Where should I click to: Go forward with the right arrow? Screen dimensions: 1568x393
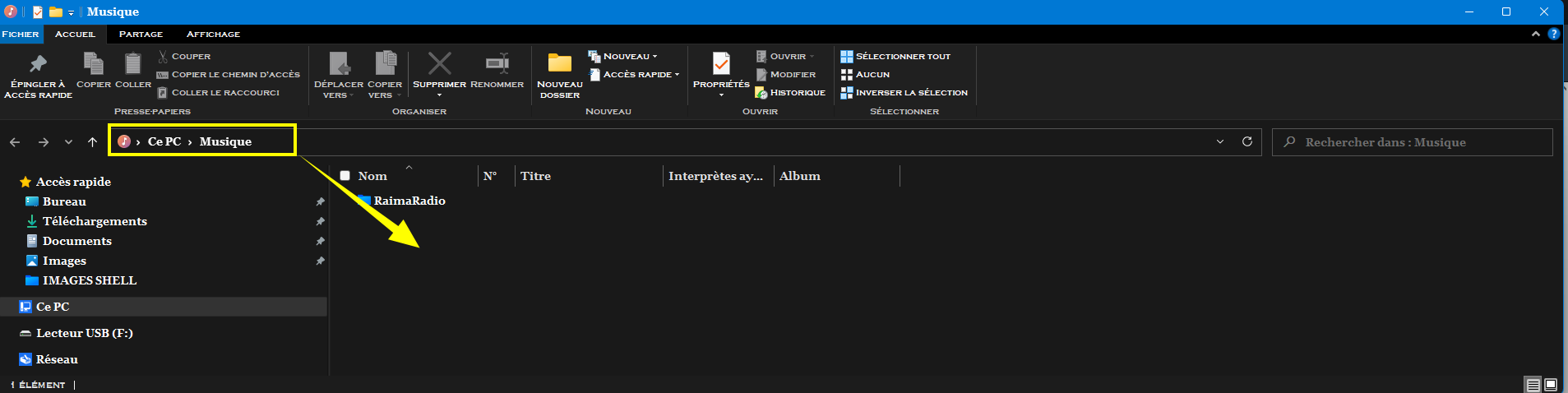44,142
